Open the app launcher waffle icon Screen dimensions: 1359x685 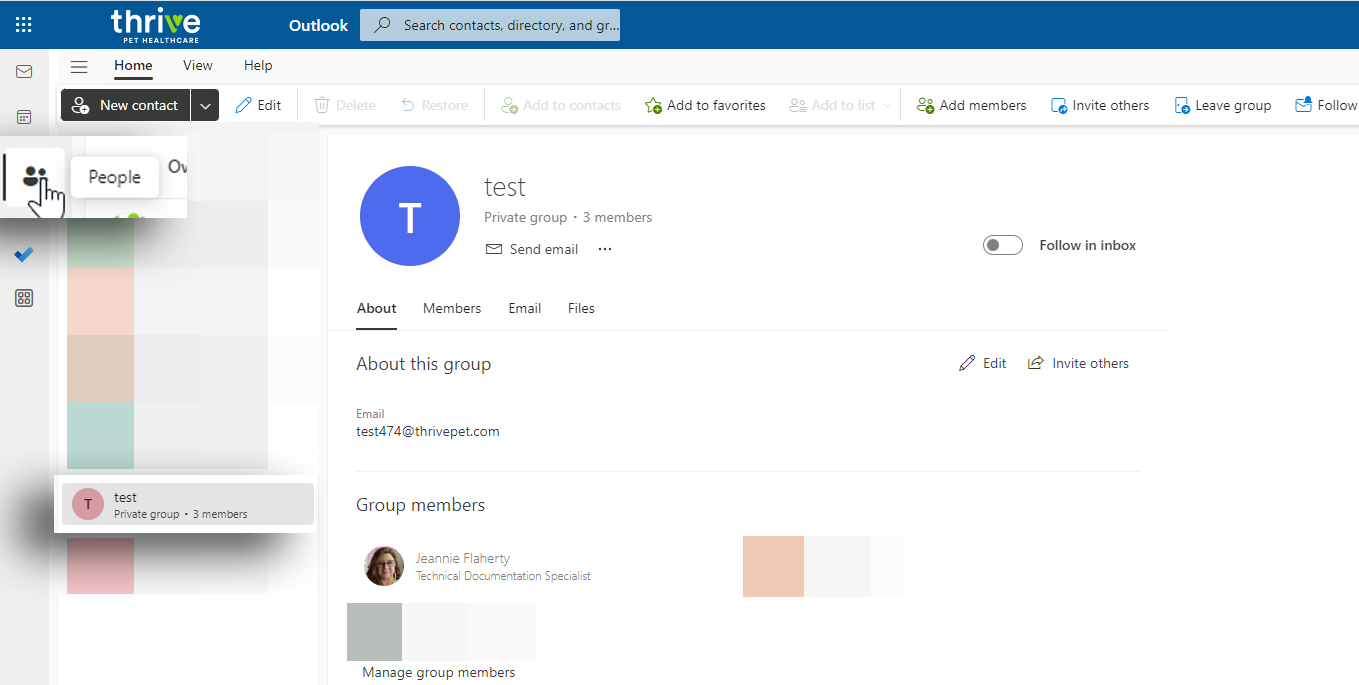24,25
